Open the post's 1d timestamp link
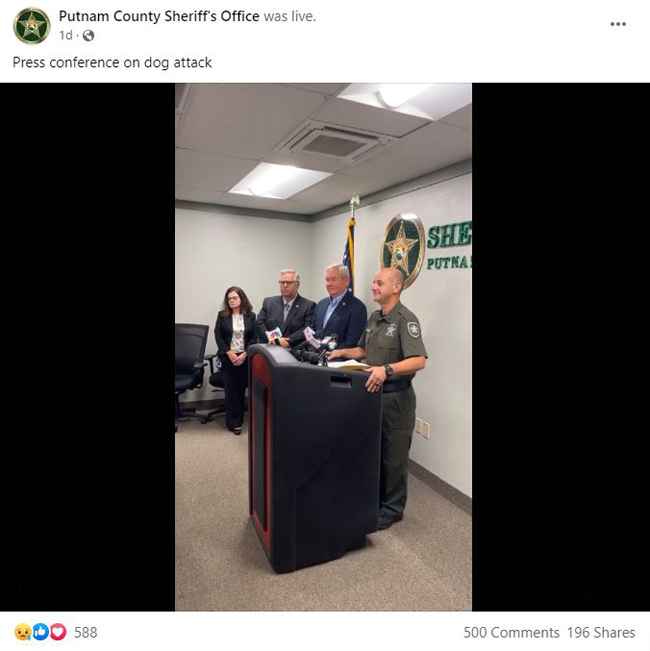650x651 pixels. tap(66, 35)
